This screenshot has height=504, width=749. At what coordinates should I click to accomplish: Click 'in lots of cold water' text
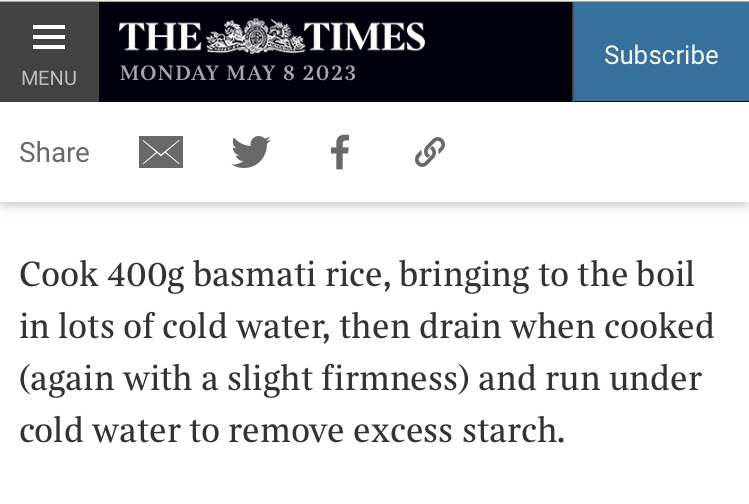click(174, 327)
